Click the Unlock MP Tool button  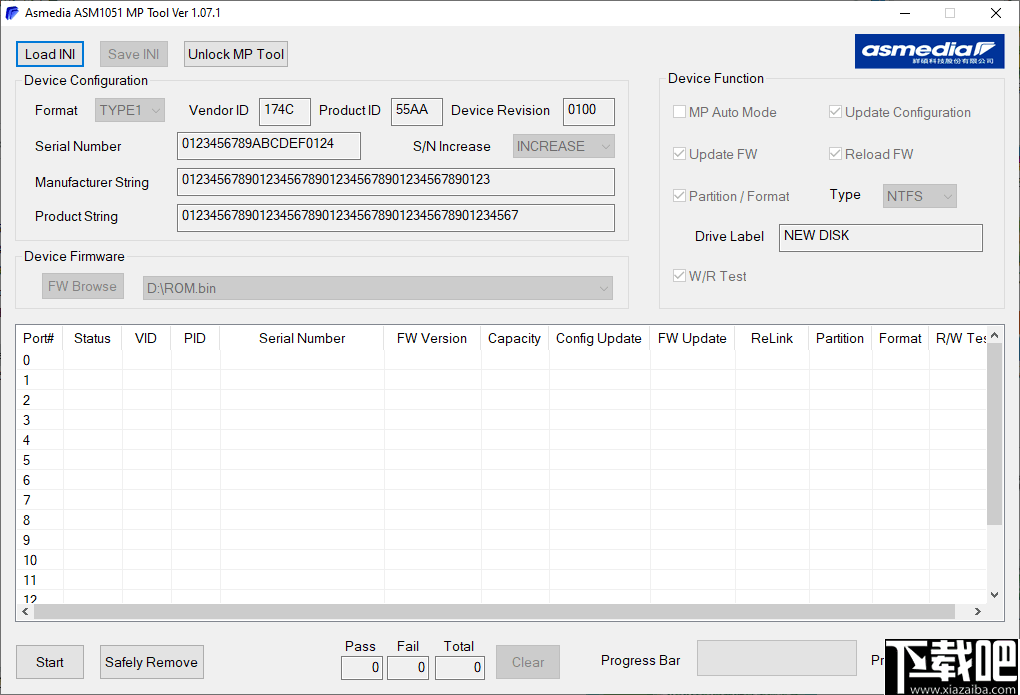(235, 54)
